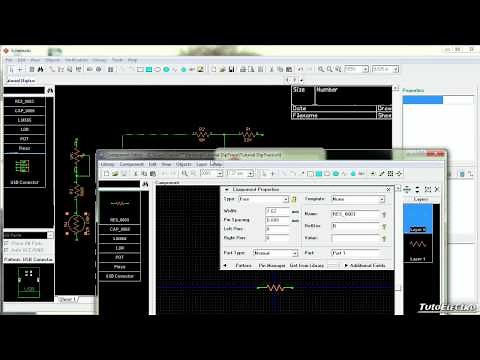This screenshot has width=480, height=360.
Task: Open the Component menu in Component Editor
Action: tap(132, 164)
